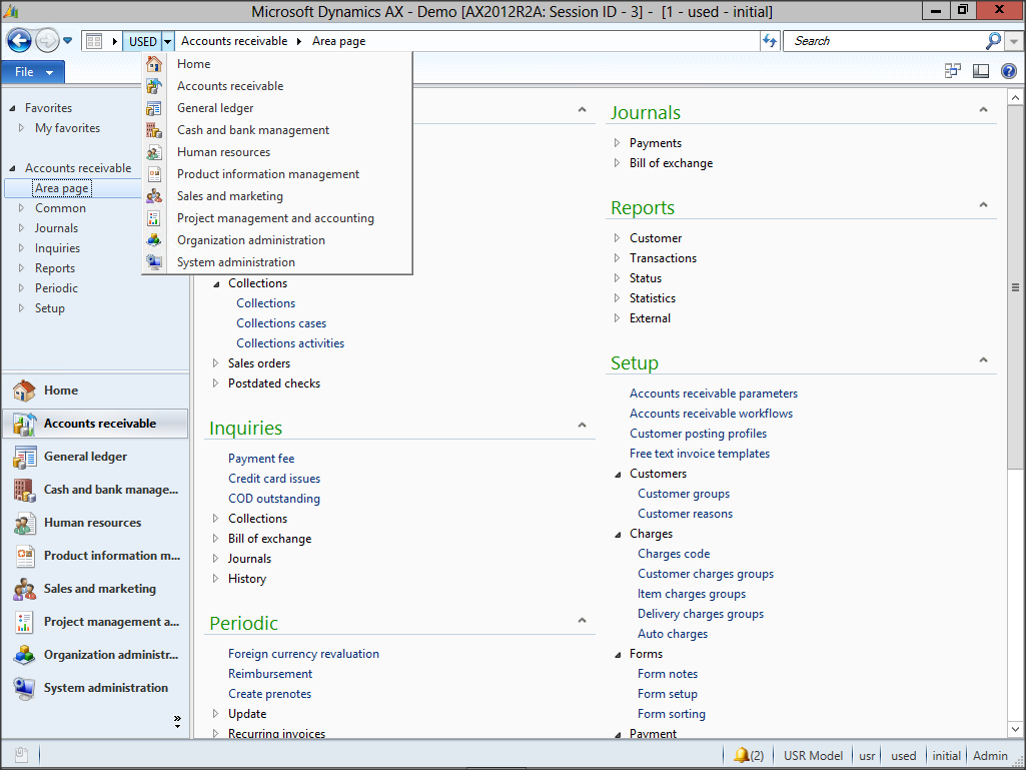Click the view layout icon next to help
Viewport: 1026px width, 770px height.
click(x=981, y=71)
